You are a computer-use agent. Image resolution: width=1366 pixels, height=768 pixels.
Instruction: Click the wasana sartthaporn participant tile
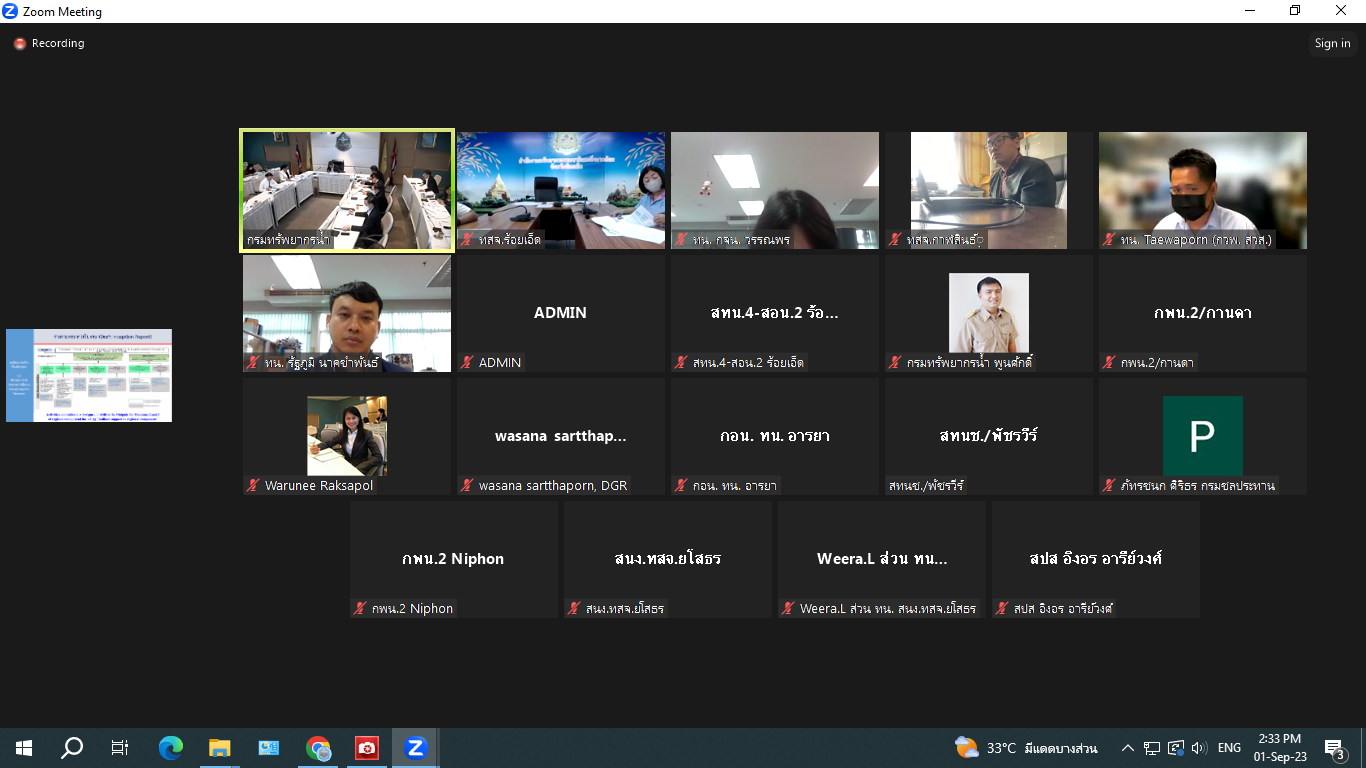pos(560,436)
